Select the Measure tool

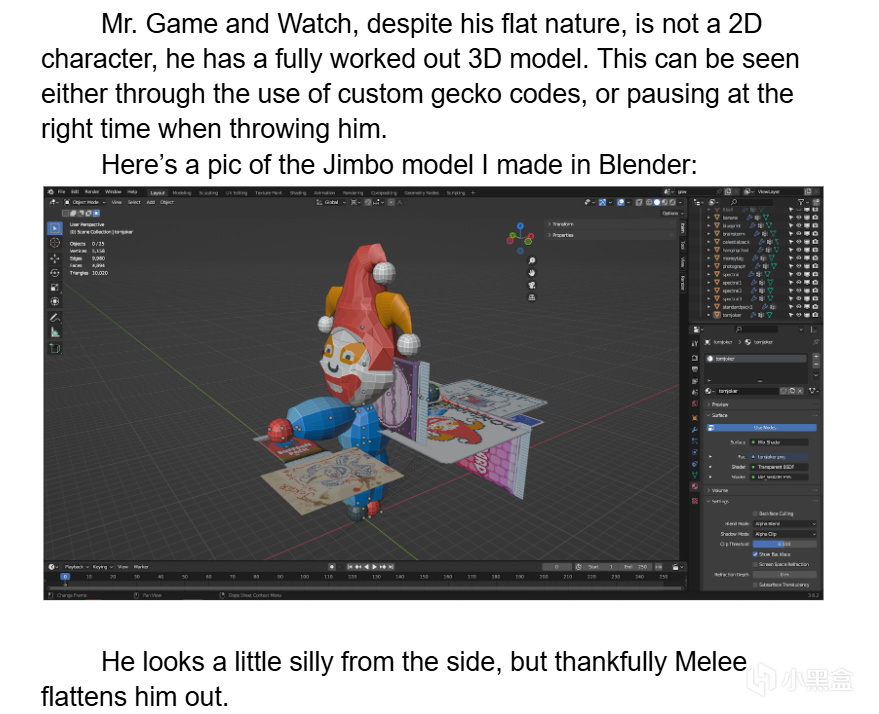[x=54, y=331]
